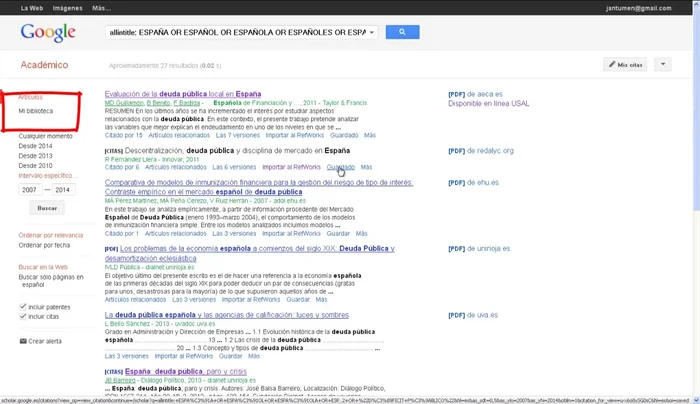Click author link MD Guillamón
700x404 pixels.
tap(124, 103)
